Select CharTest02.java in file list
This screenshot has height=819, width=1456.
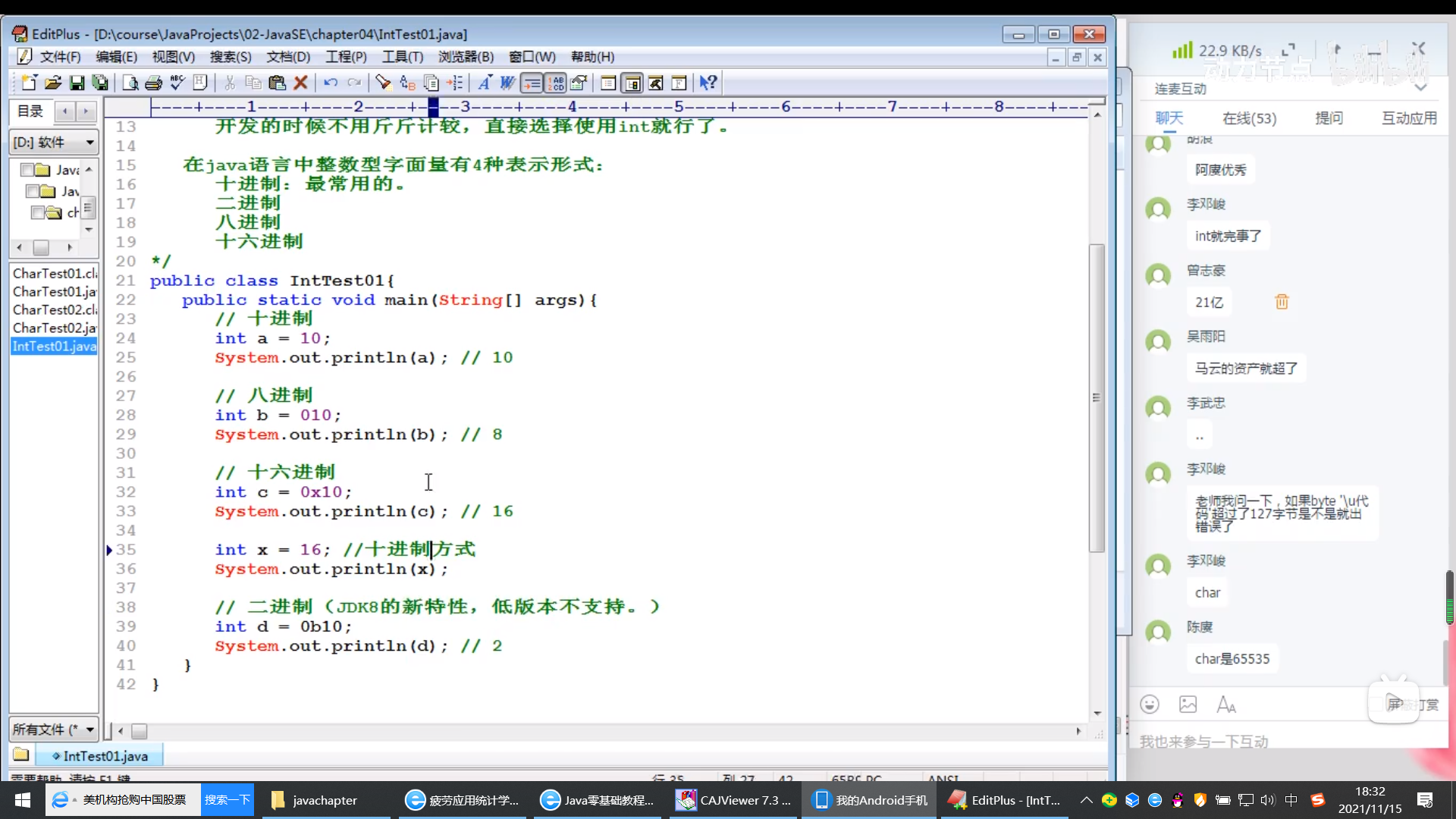pyautogui.click(x=54, y=328)
